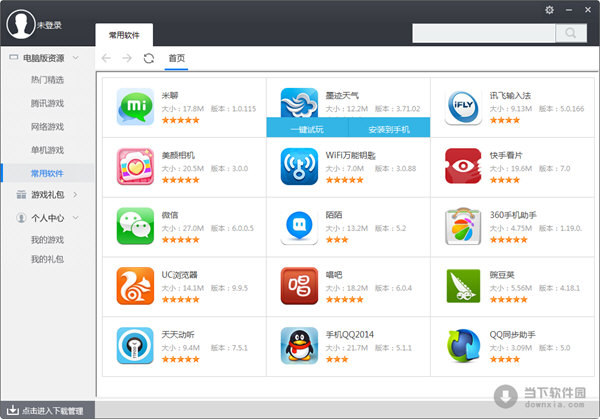
Task: Click the 电脑版资源 monitor icon
Action: coord(14,57)
